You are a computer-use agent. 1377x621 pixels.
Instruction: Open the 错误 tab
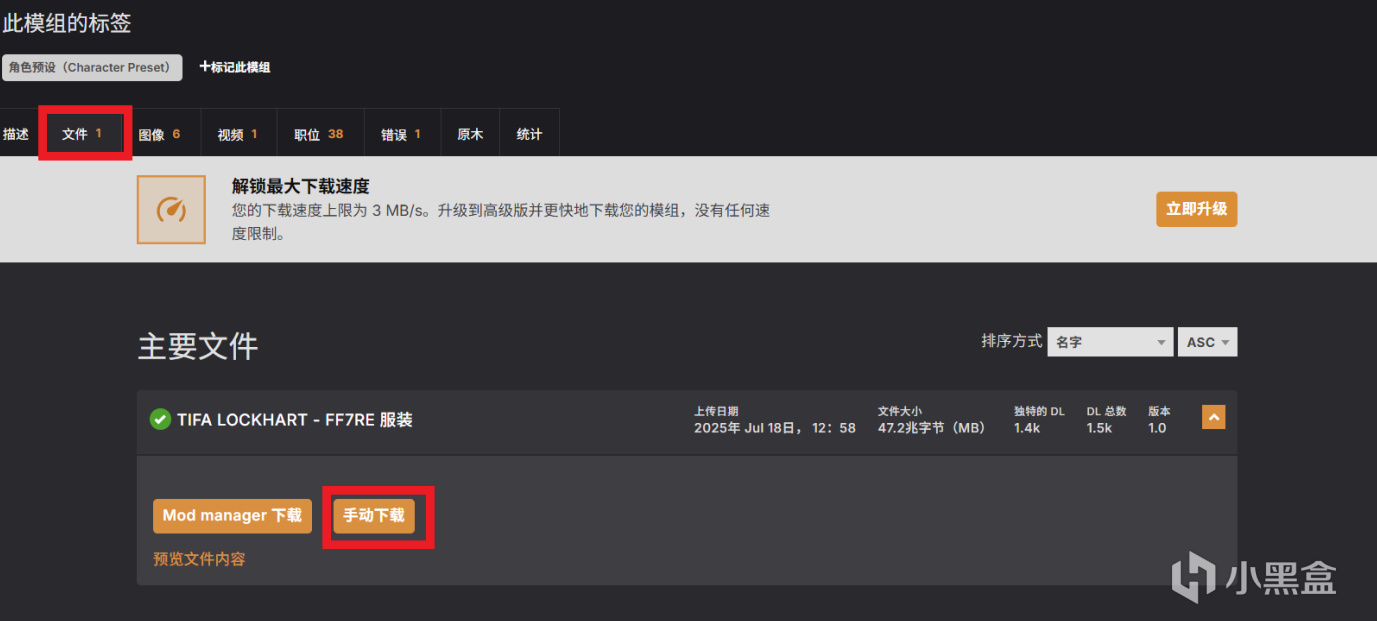tap(401, 134)
